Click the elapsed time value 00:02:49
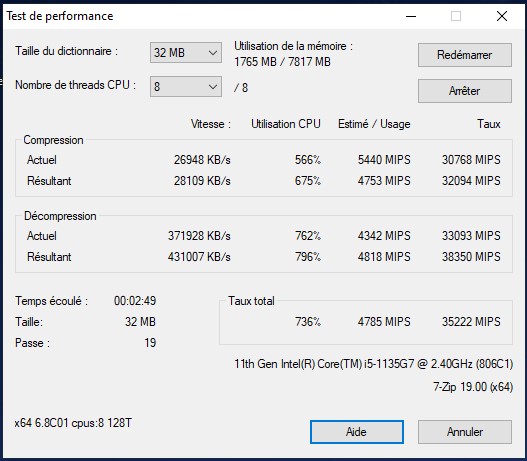The width and height of the screenshot is (527, 461). pyautogui.click(x=135, y=301)
